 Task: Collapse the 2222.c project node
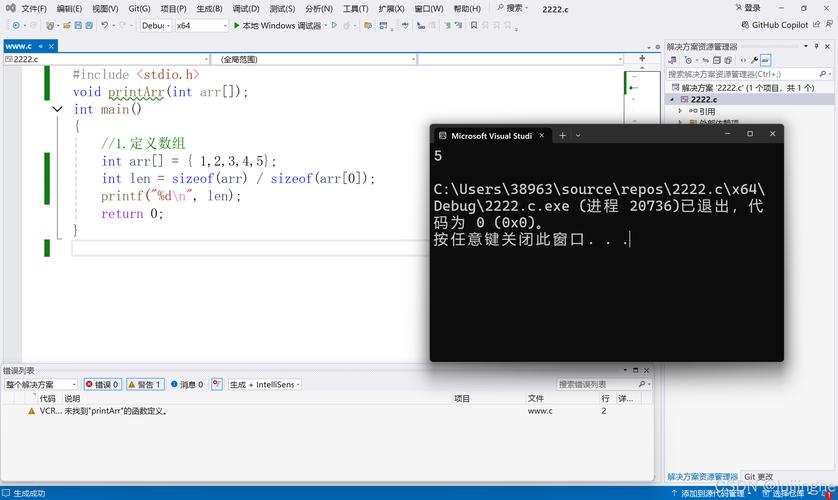[x=672, y=100]
